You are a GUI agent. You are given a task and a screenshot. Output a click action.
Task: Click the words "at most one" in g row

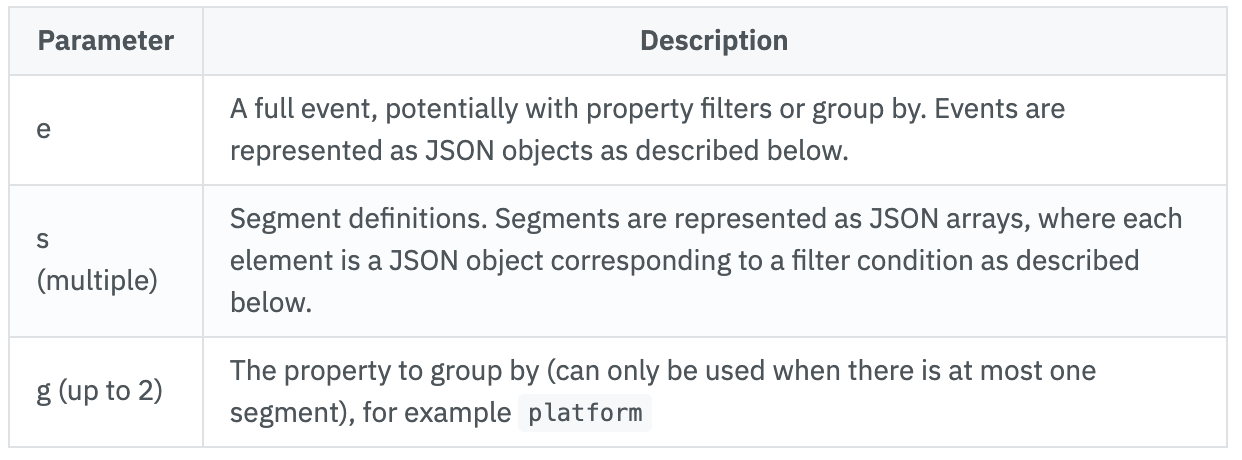pyautogui.click(x=1038, y=371)
